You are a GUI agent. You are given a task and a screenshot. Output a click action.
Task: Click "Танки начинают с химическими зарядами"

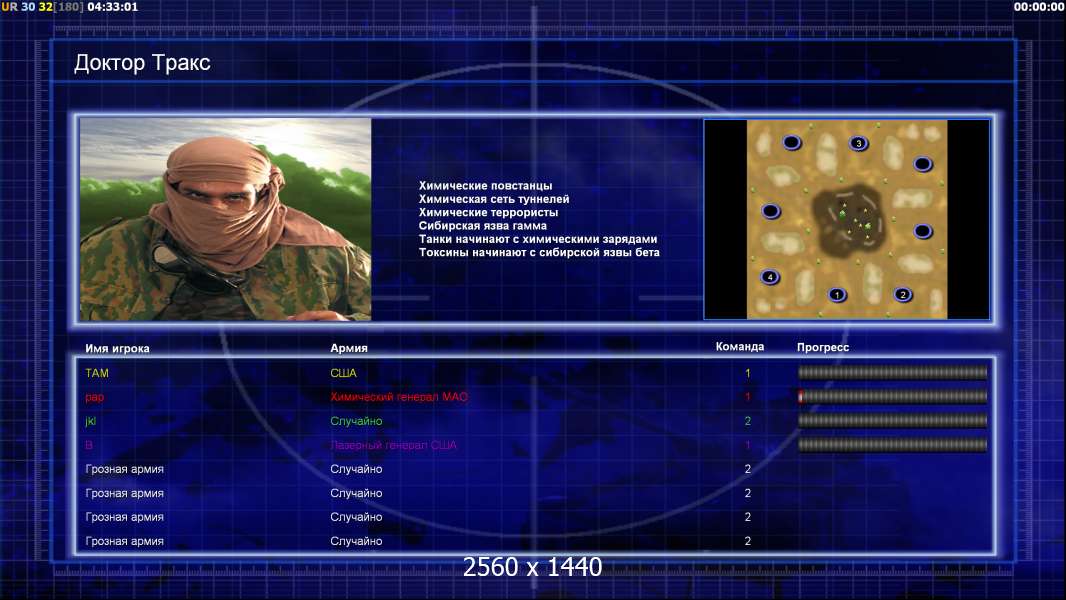pyautogui.click(x=538, y=239)
